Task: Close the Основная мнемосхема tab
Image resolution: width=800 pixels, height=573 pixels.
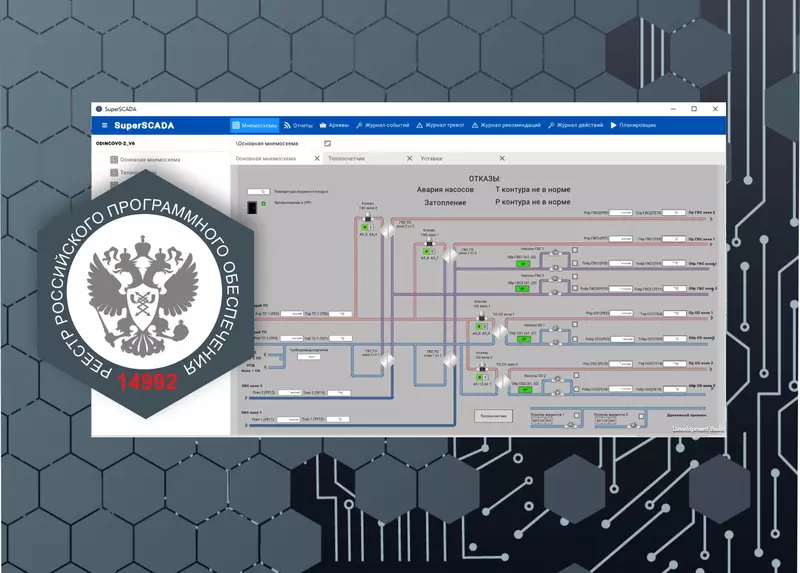Action: pos(317,159)
